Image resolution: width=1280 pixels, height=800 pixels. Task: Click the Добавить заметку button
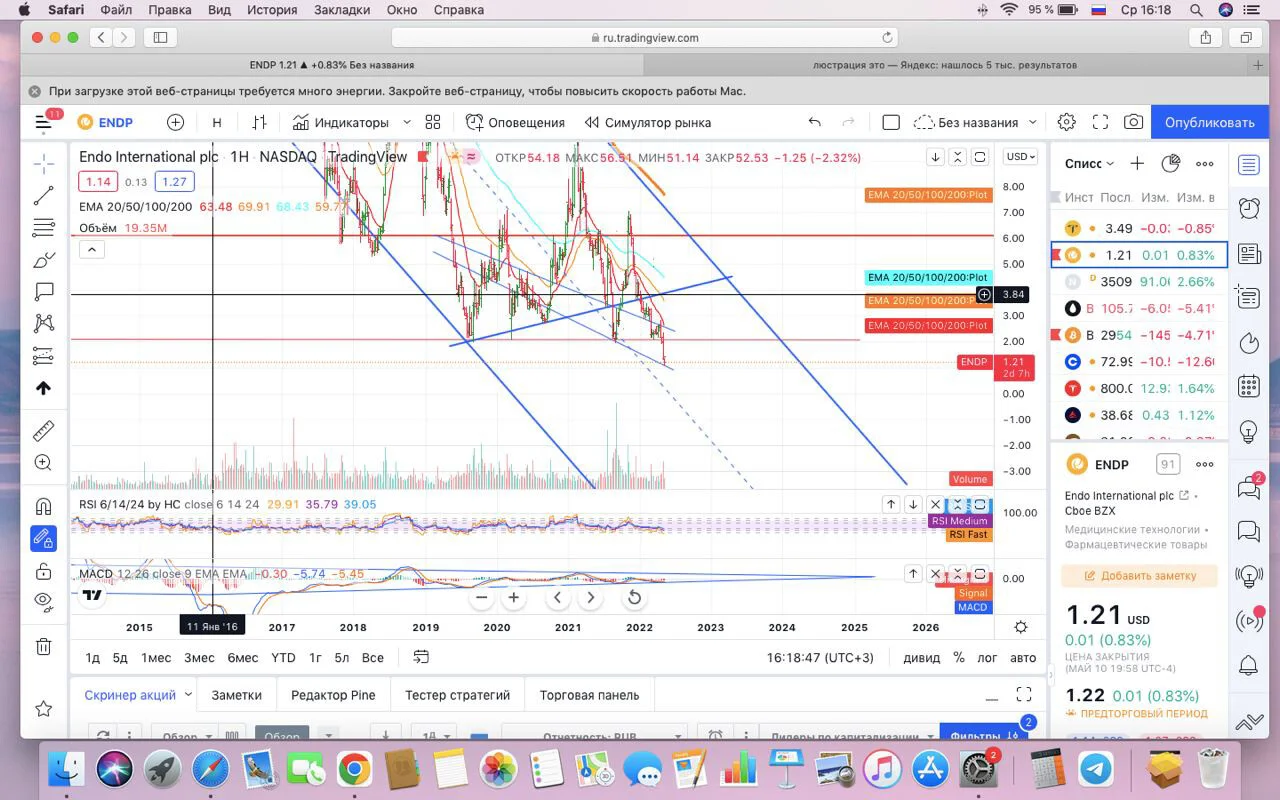[x=1139, y=576]
